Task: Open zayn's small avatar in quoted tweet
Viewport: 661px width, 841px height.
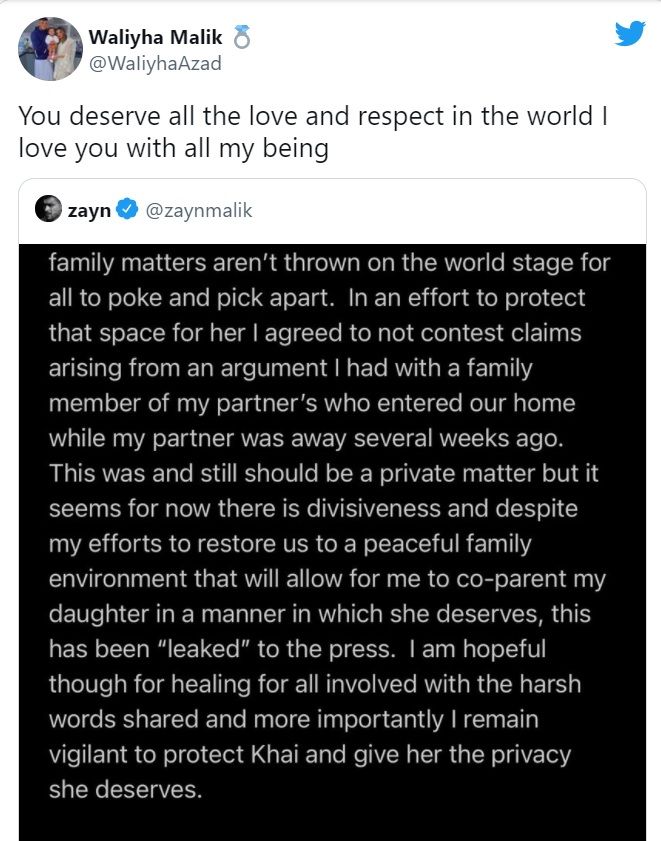Action: pyautogui.click(x=47, y=210)
